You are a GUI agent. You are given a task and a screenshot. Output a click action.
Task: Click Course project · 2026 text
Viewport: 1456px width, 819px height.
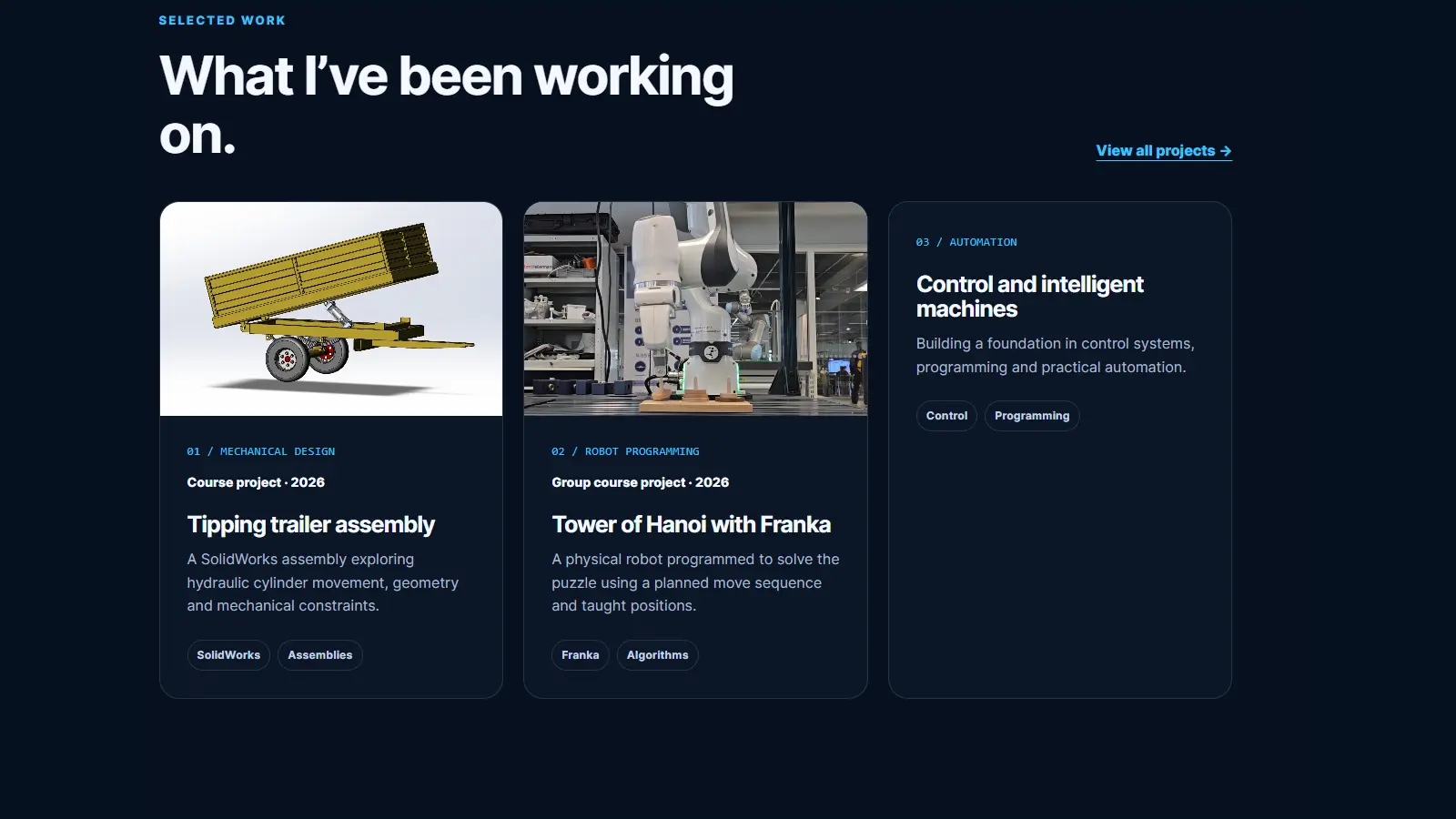point(256,482)
